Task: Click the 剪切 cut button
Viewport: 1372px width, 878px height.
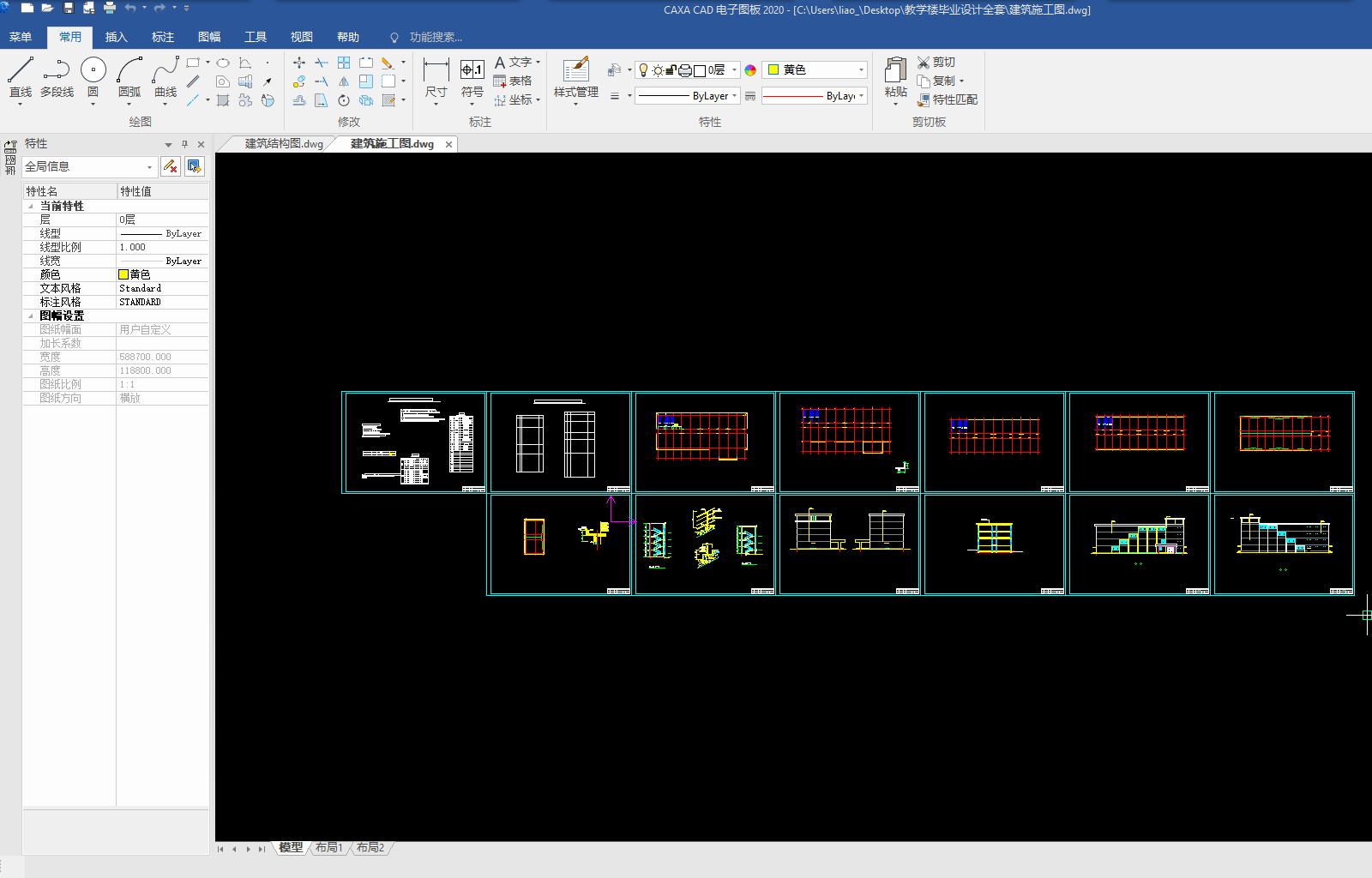Action: (936, 63)
